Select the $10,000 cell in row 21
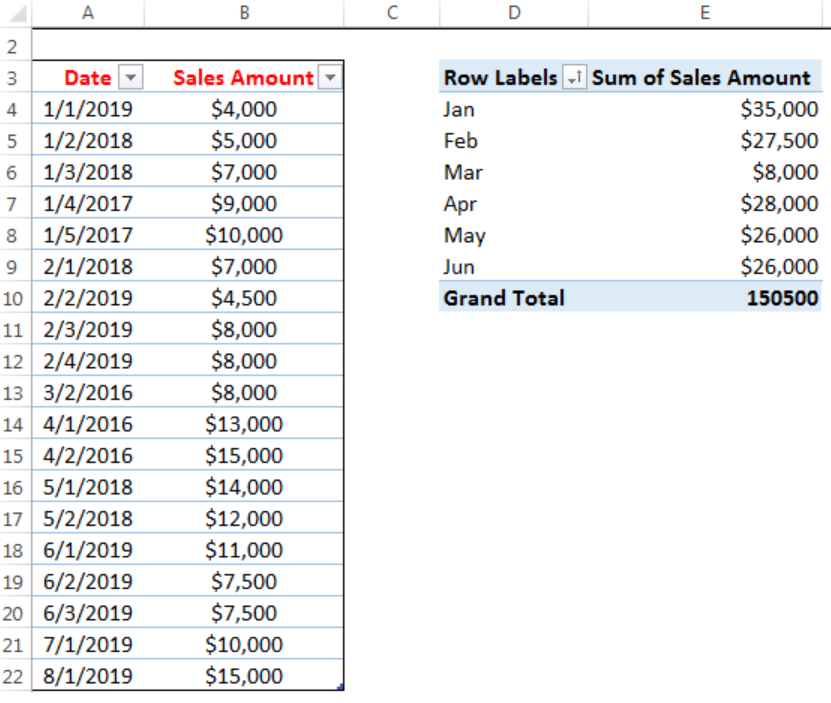831x703 pixels. click(244, 645)
